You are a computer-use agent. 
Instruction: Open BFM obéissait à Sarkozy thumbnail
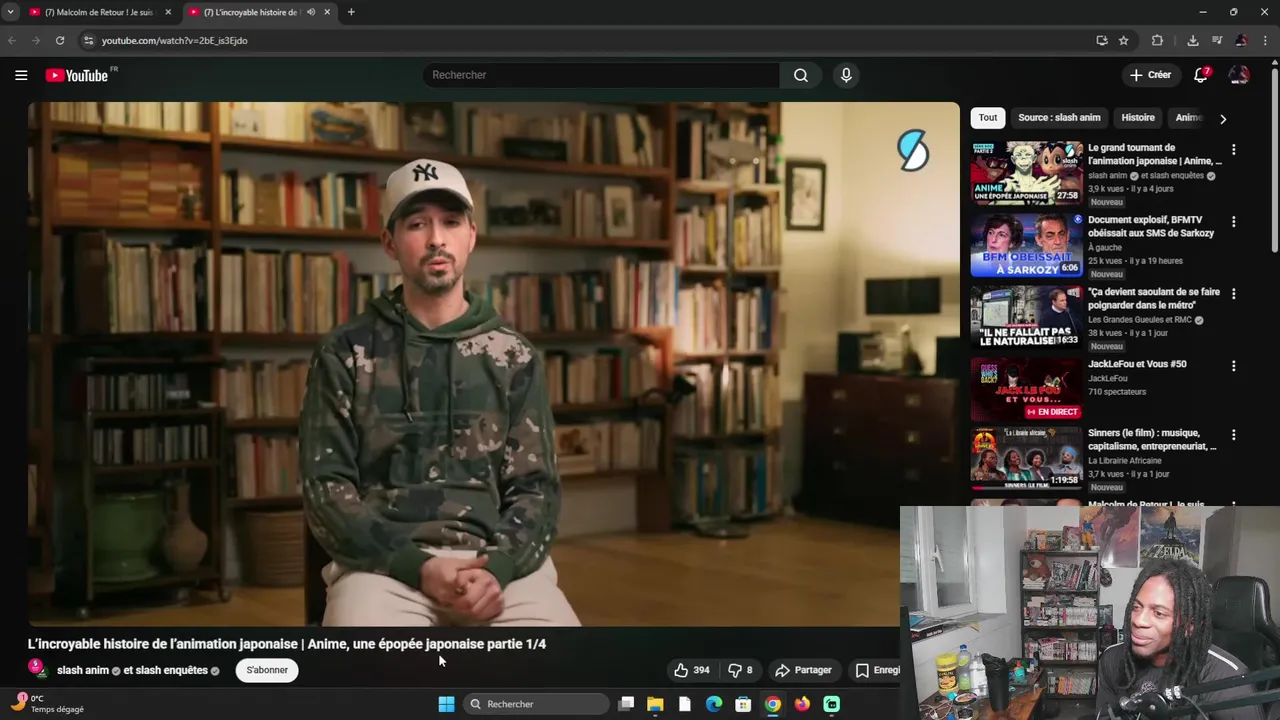tap(1026, 245)
